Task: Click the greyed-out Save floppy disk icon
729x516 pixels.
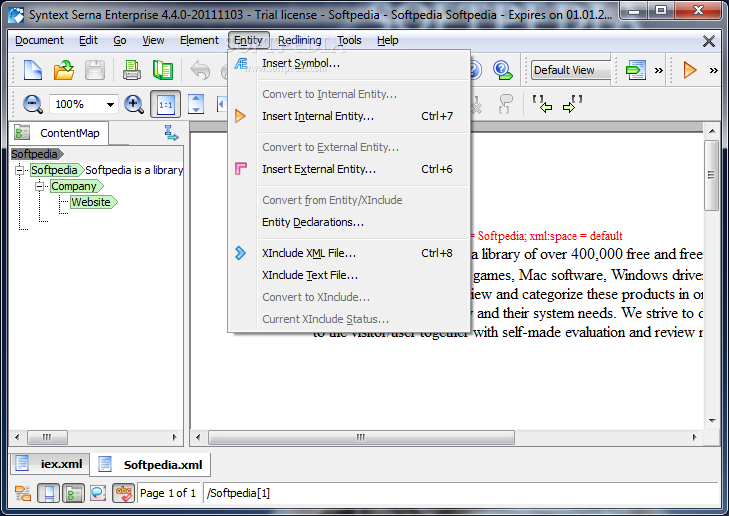Action: [x=95, y=70]
